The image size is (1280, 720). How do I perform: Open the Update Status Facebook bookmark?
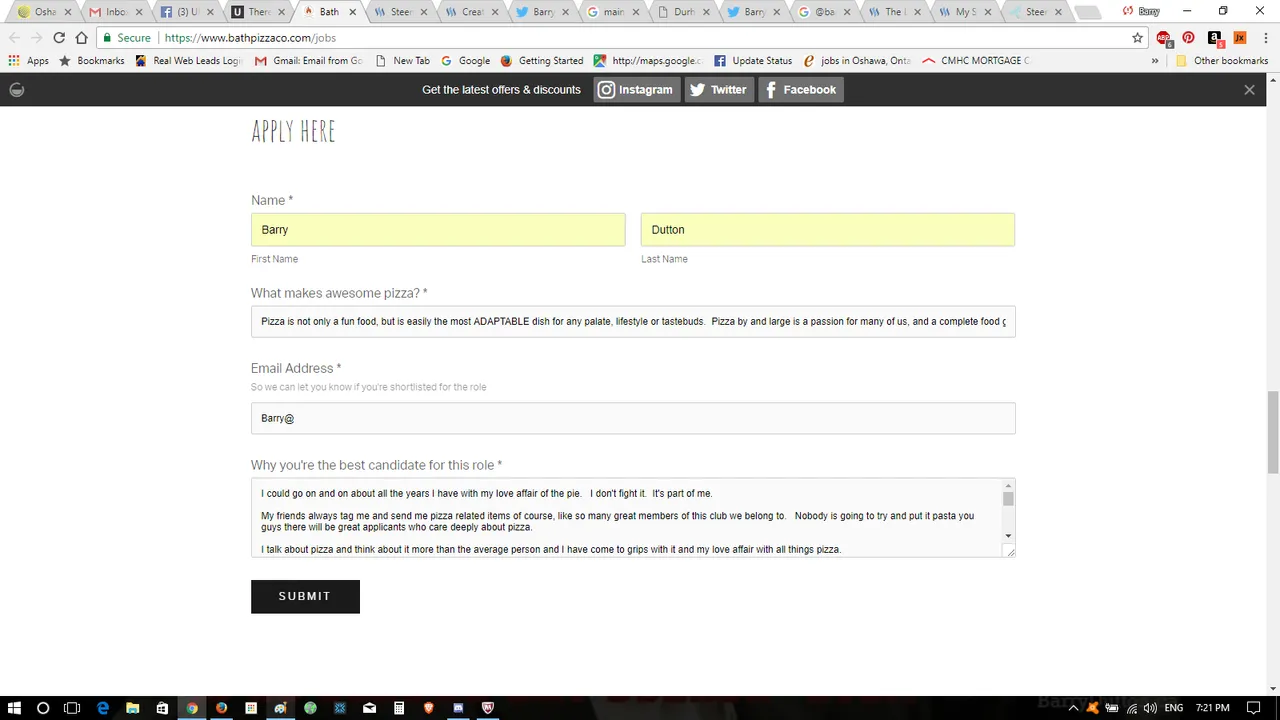pyautogui.click(x=753, y=61)
